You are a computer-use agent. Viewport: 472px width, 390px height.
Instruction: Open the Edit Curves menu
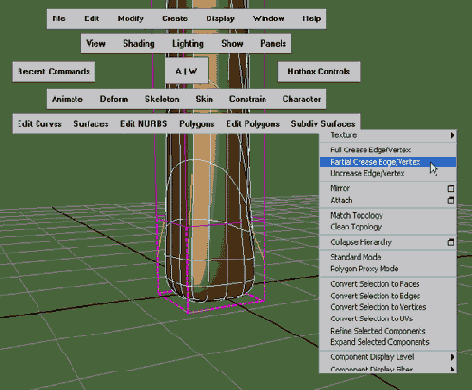pos(40,124)
